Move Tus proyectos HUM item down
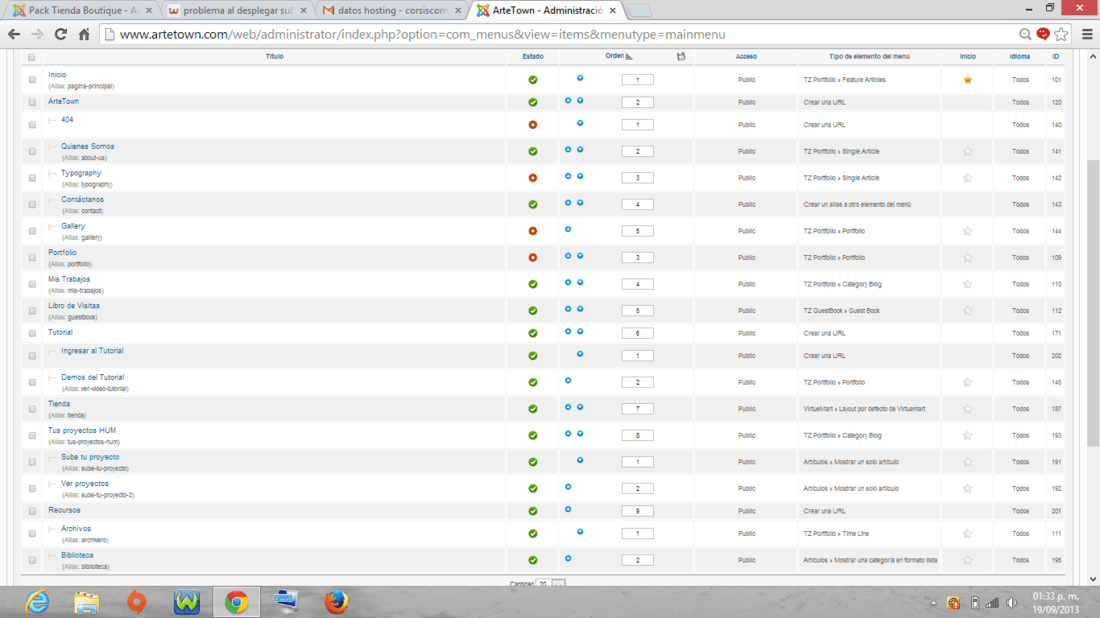The image size is (1100, 618). pyautogui.click(x=580, y=434)
